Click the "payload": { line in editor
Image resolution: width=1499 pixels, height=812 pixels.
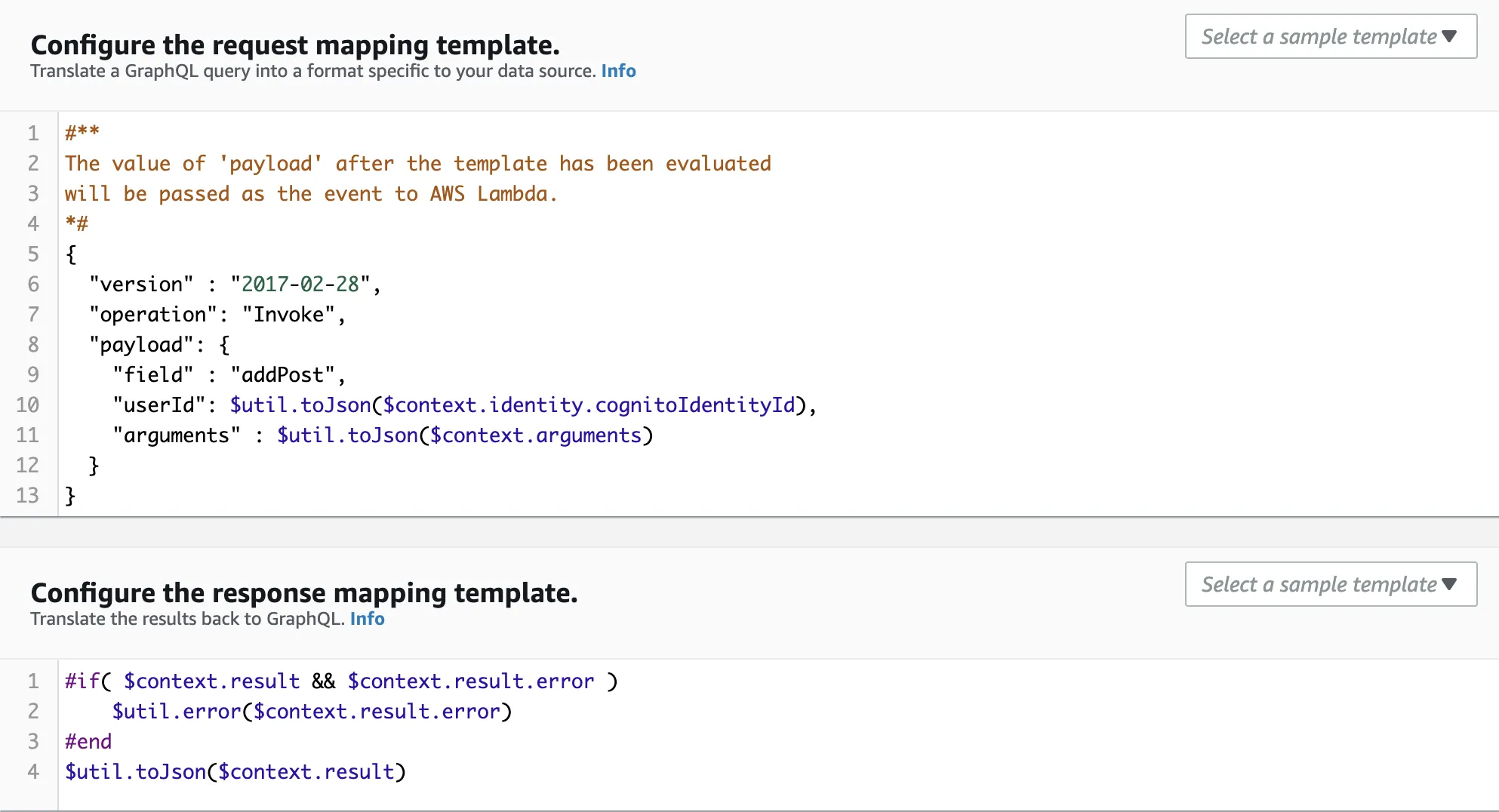pos(159,345)
